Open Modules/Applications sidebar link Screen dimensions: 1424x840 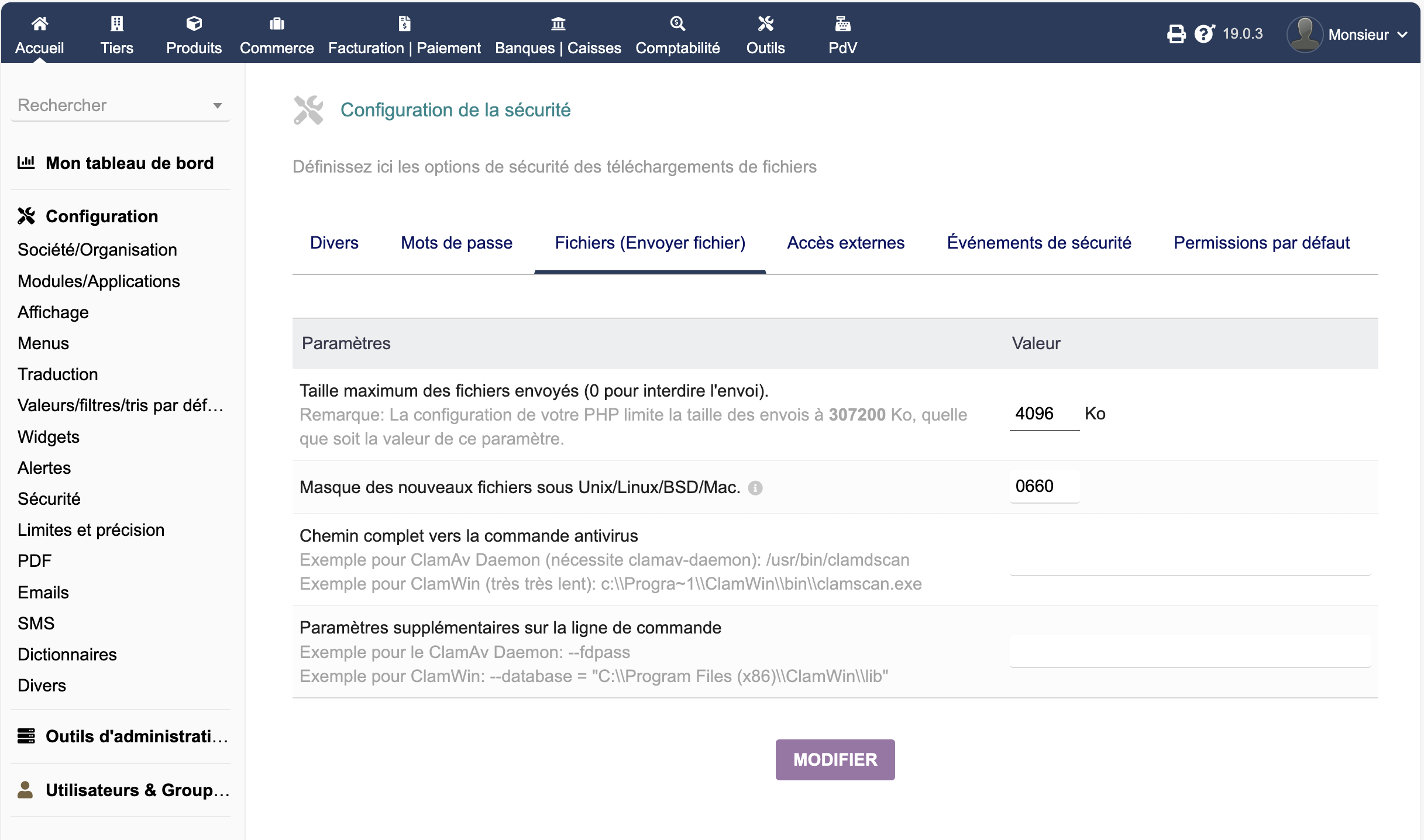pos(98,281)
